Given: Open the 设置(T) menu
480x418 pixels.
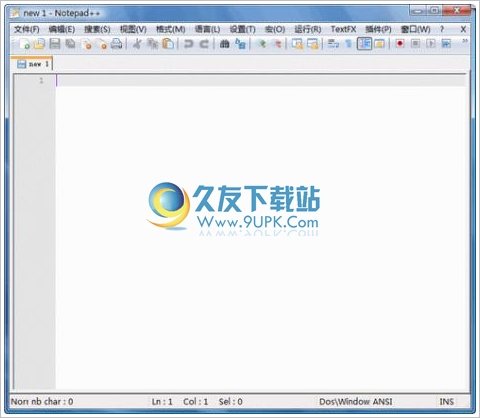Looking at the screenshot, I should click(243, 29).
